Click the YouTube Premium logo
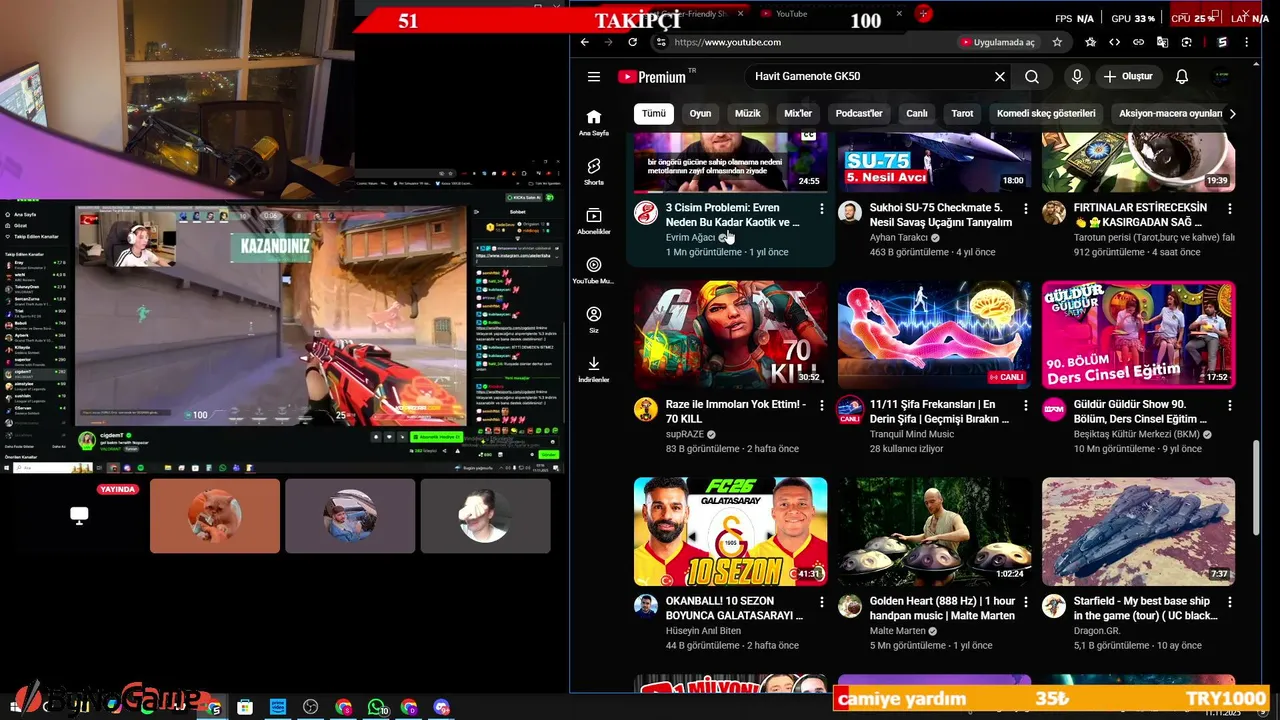Screen dimensions: 1280x720 pos(651,77)
